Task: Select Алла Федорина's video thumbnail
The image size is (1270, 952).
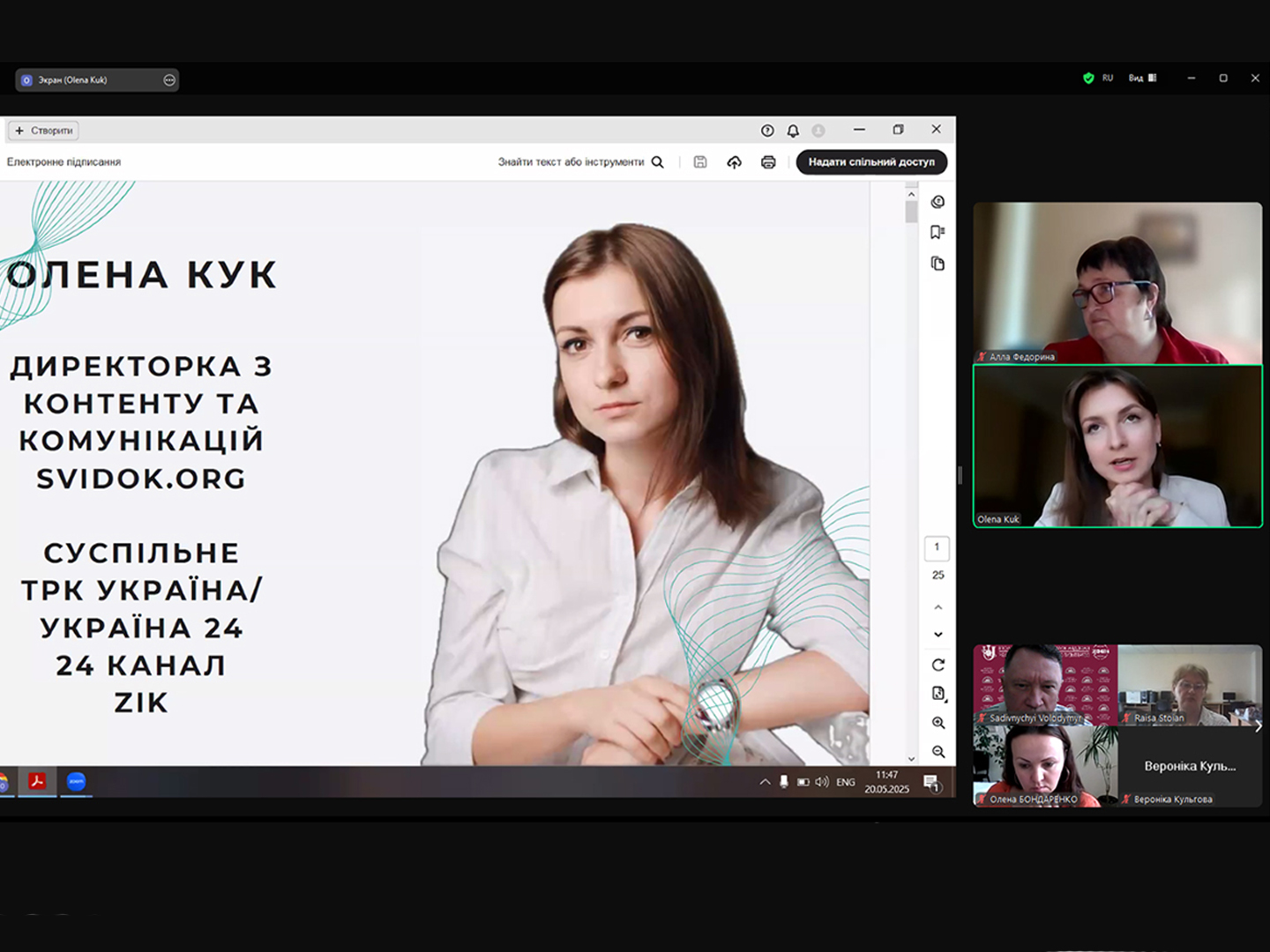Action: 1117,283
